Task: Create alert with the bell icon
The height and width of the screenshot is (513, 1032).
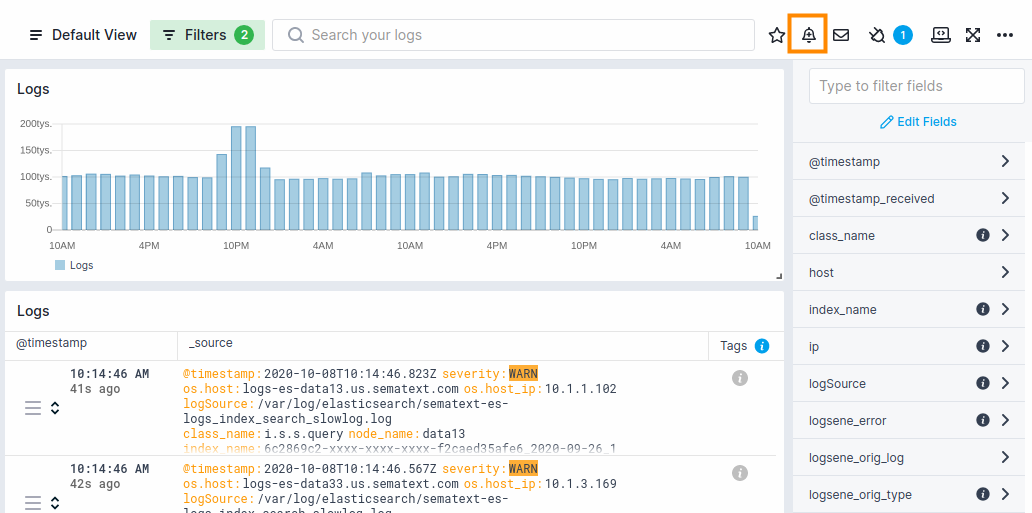Action: 809,35
